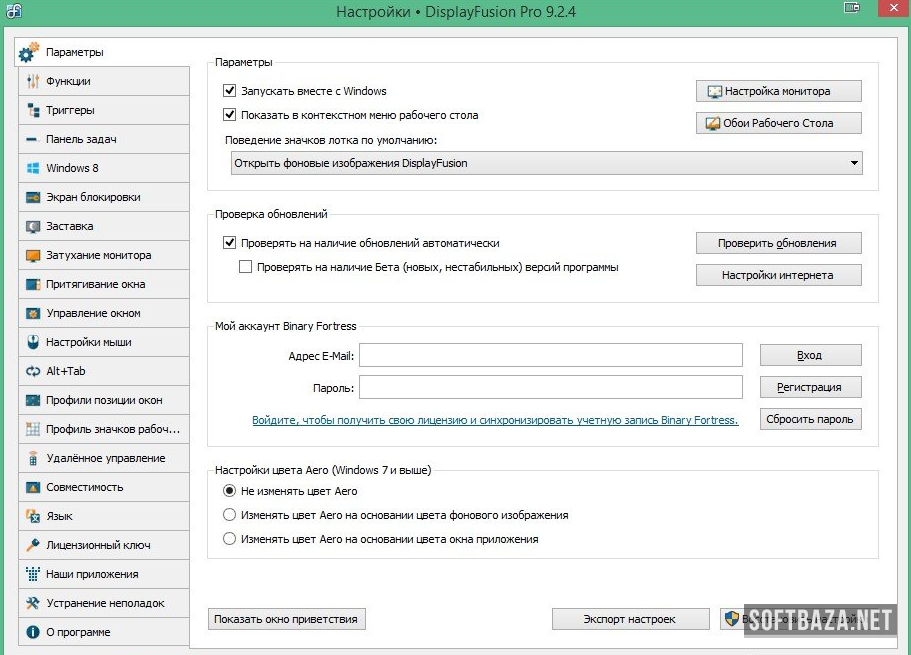Switch to the Панель задач tab

click(81, 139)
